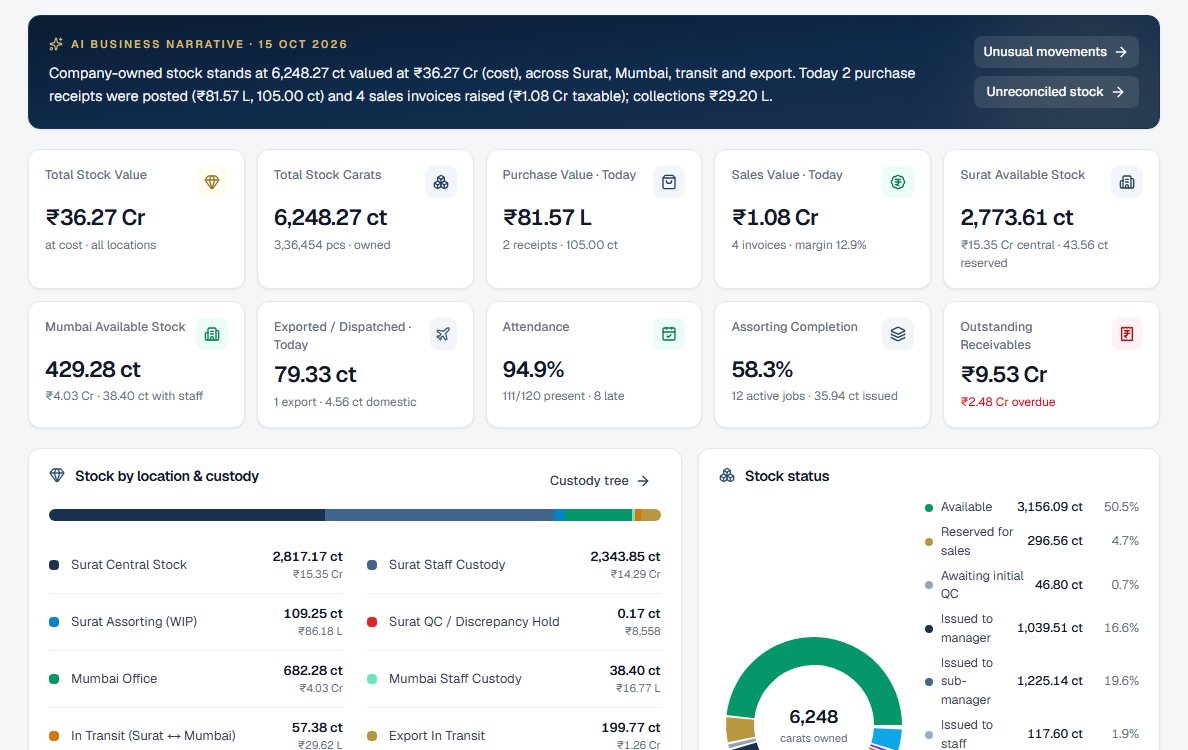Screen dimensions: 1188x750
Task: Click the 6,248.27 ct total carats value
Action: [330, 217]
